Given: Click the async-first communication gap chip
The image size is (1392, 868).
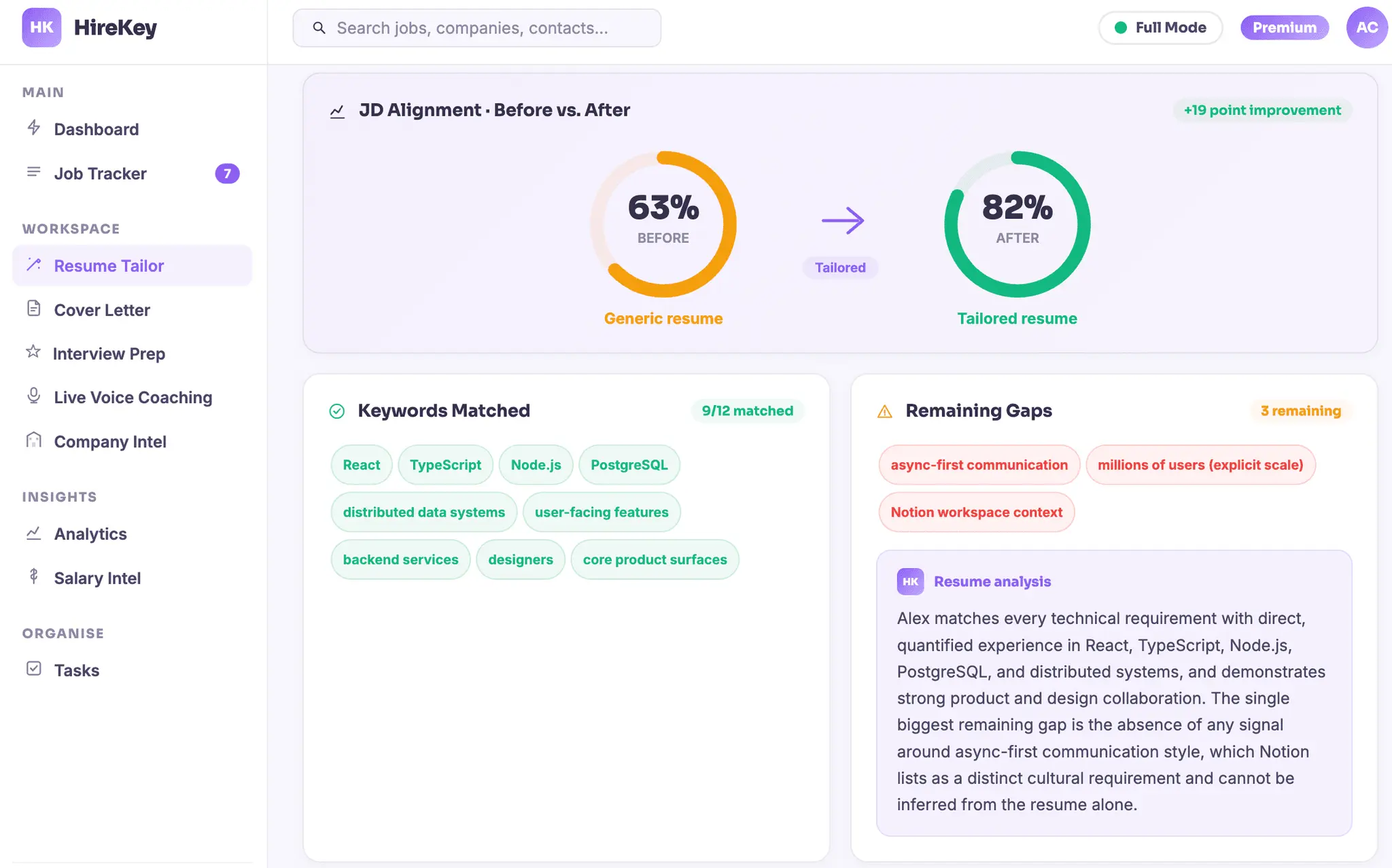Looking at the screenshot, I should click(x=979, y=465).
